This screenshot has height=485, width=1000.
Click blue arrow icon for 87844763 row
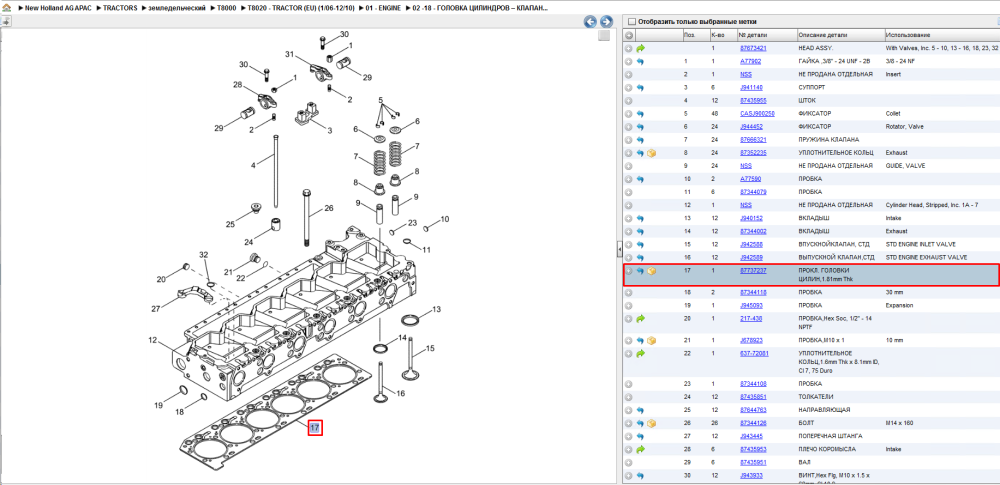641,410
